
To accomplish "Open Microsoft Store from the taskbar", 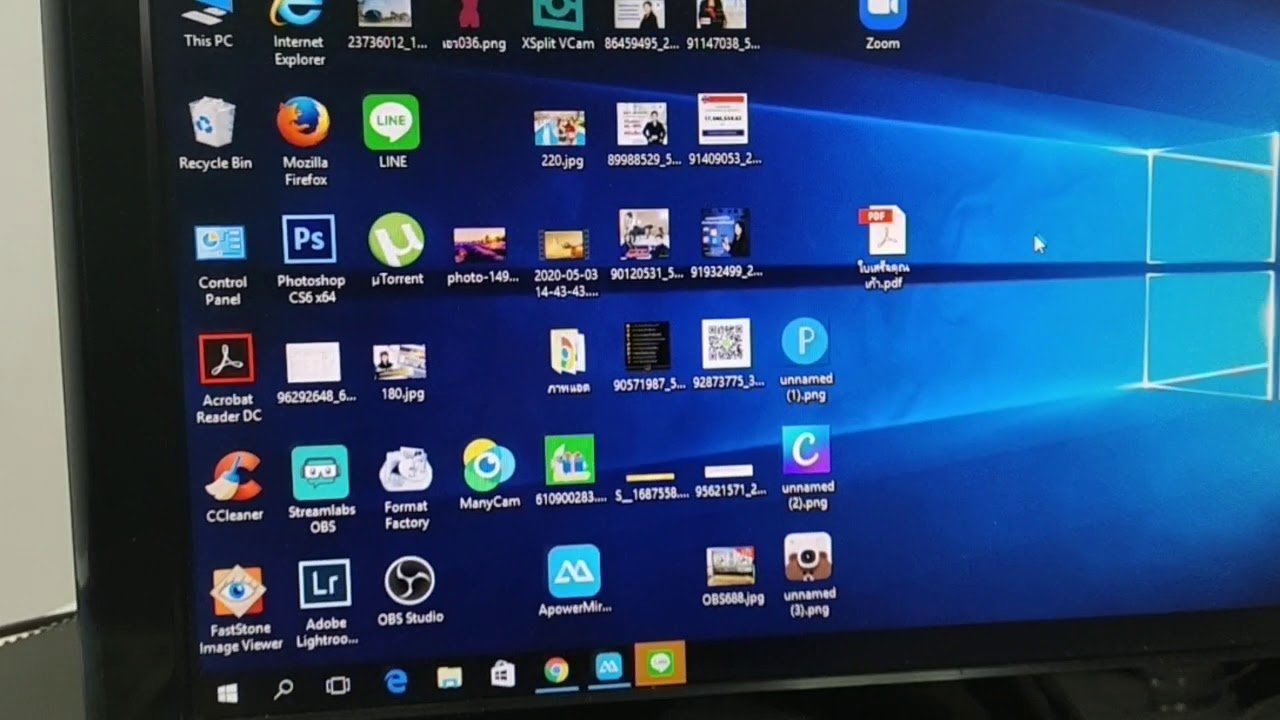I will click(503, 675).
